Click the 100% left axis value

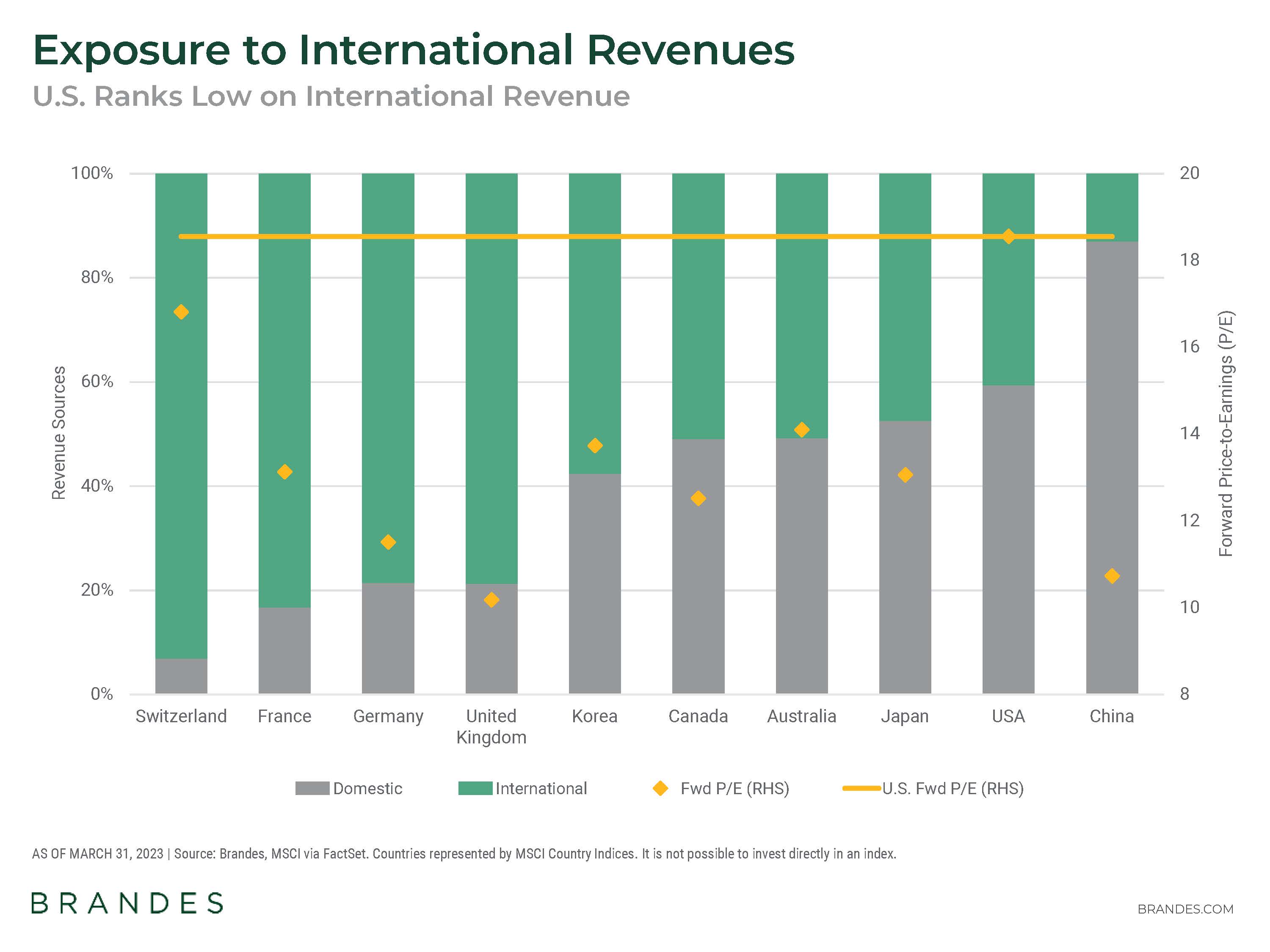pyautogui.click(x=92, y=173)
